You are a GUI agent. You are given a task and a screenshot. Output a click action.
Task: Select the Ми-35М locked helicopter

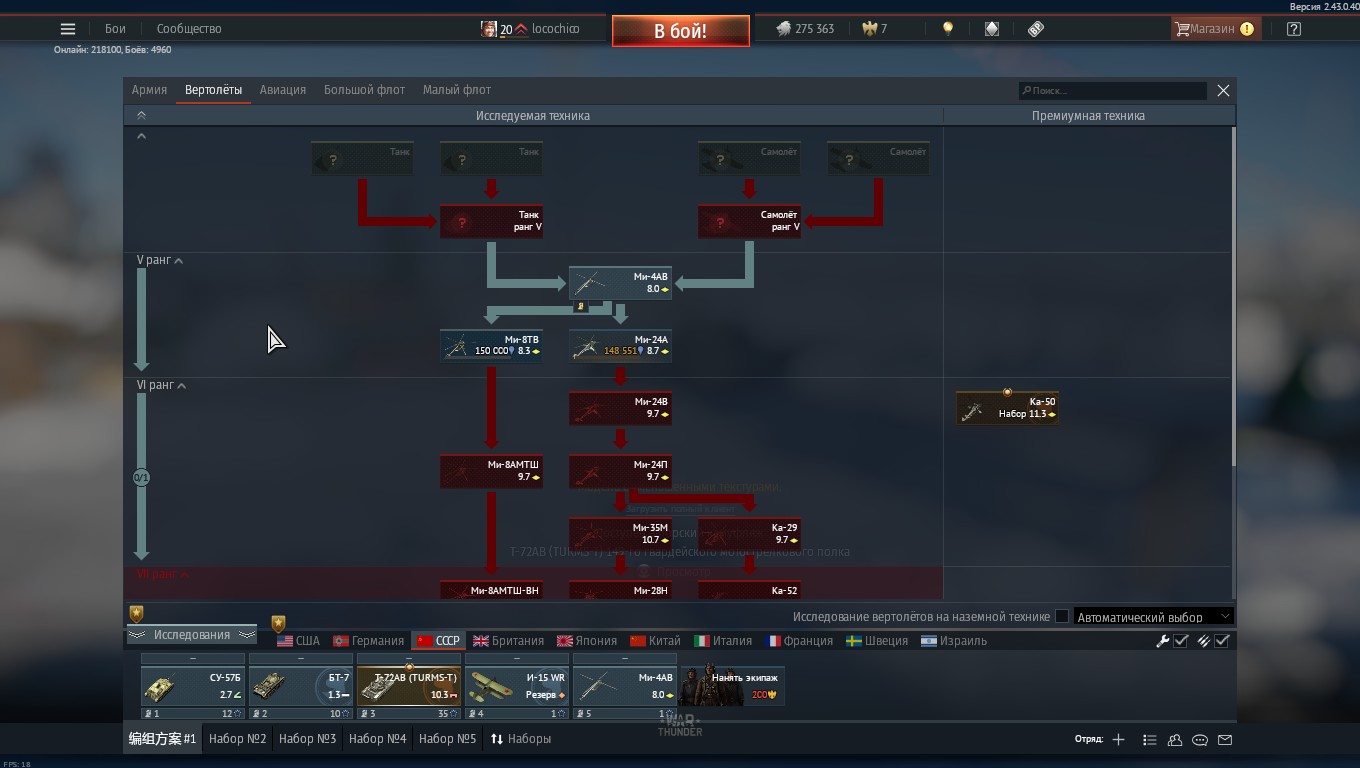620,534
